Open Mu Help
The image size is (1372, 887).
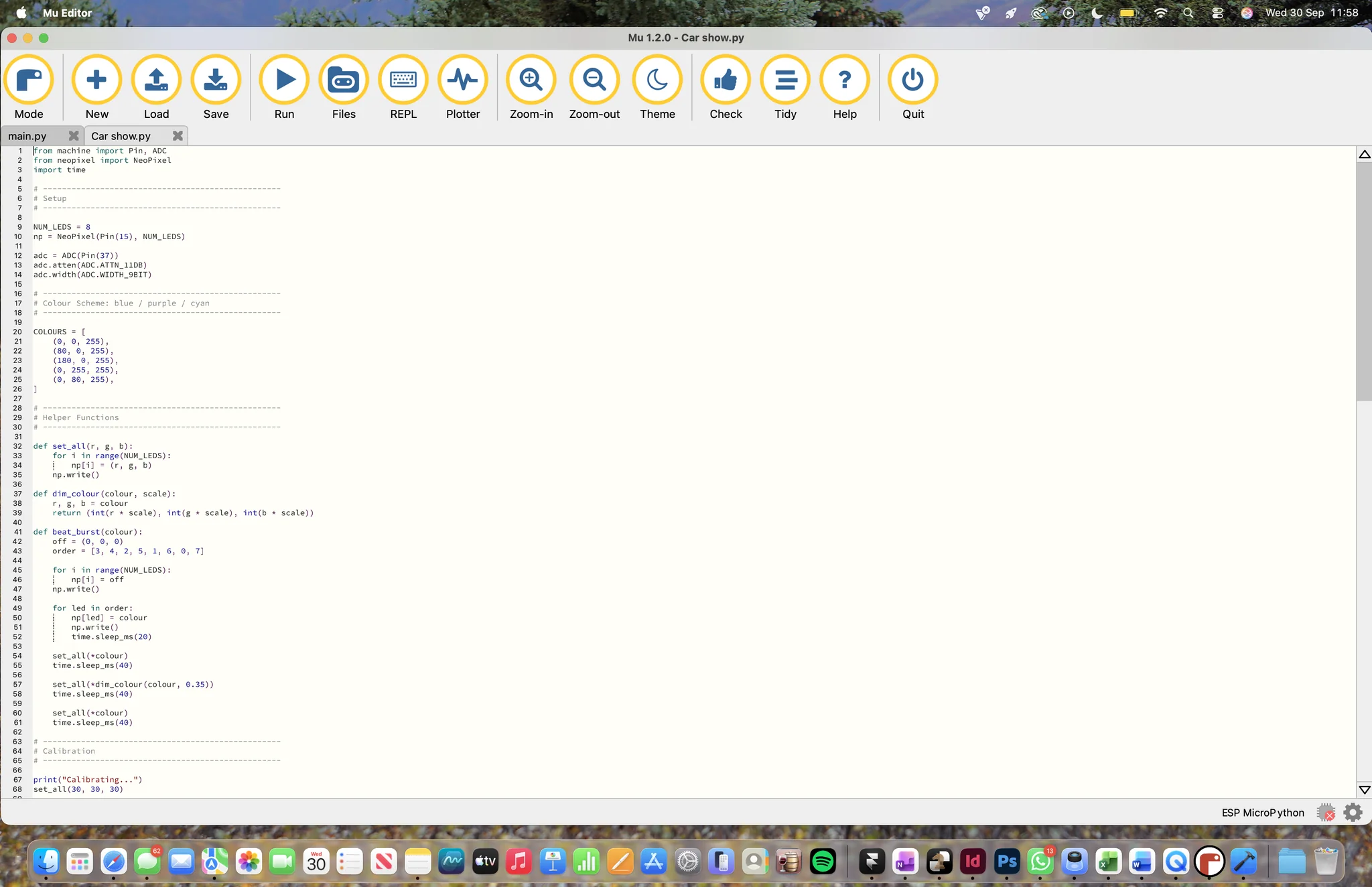tap(845, 87)
